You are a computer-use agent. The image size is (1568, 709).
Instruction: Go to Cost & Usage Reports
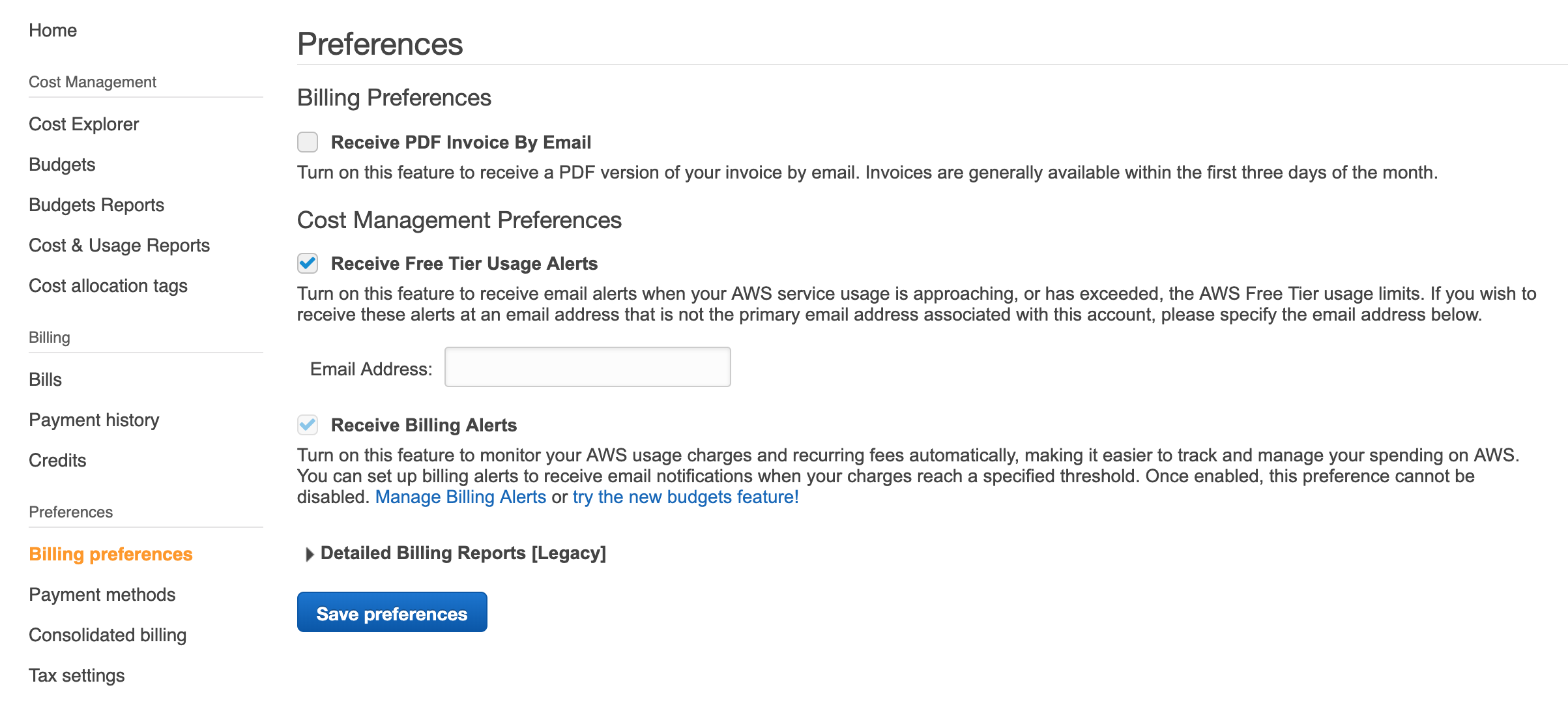pyautogui.click(x=119, y=245)
